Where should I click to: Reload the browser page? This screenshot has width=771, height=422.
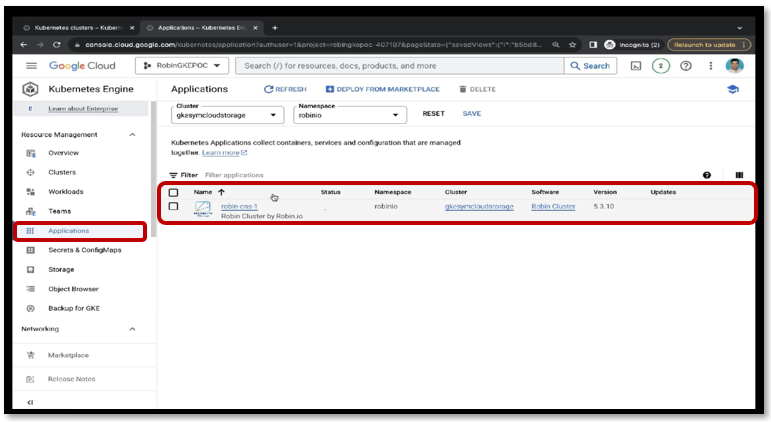coord(57,45)
